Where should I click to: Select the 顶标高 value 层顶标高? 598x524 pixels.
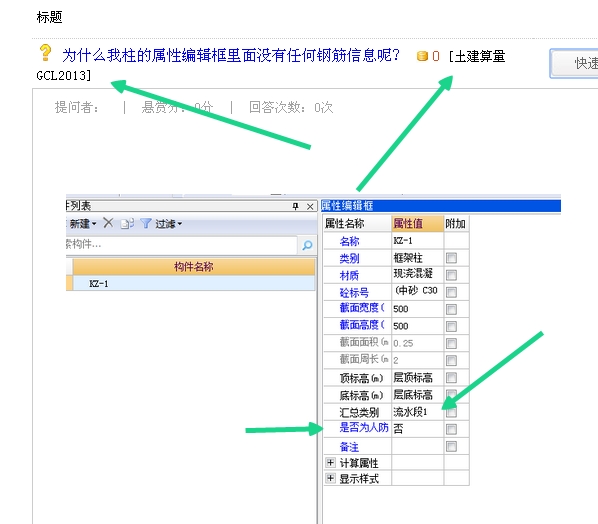click(x=417, y=378)
